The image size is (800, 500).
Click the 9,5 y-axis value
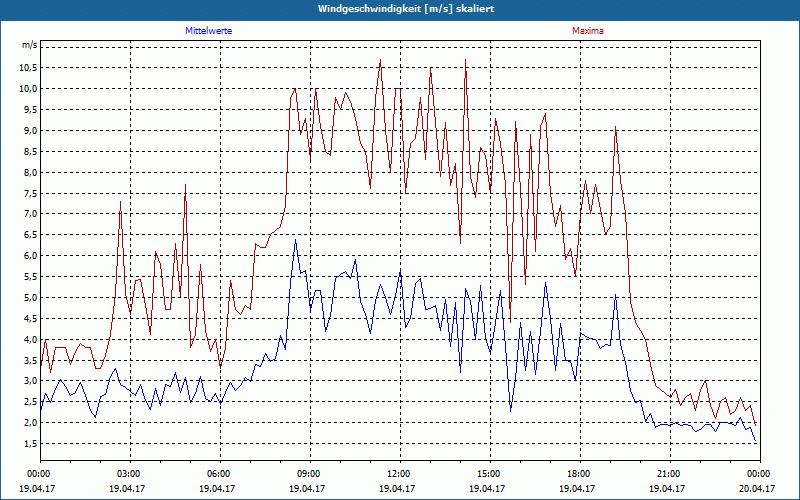click(x=30, y=110)
